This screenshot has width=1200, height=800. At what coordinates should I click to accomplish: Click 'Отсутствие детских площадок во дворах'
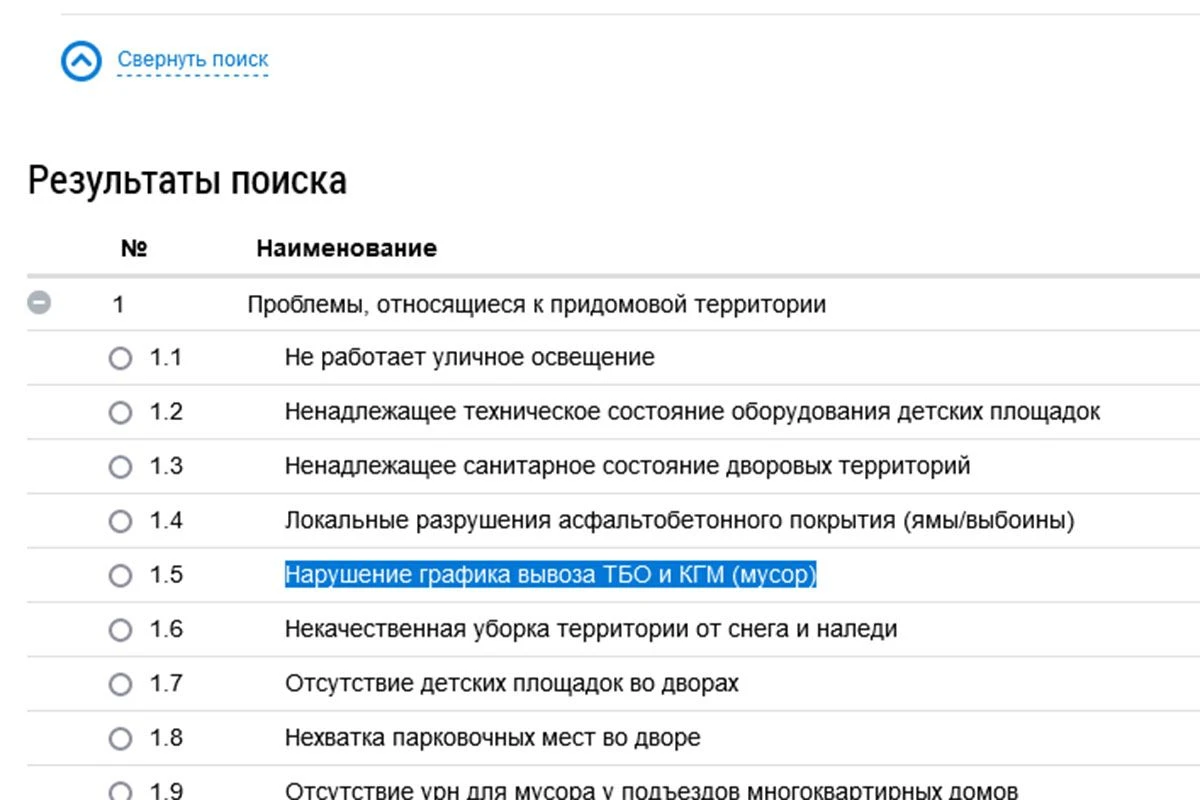click(512, 684)
